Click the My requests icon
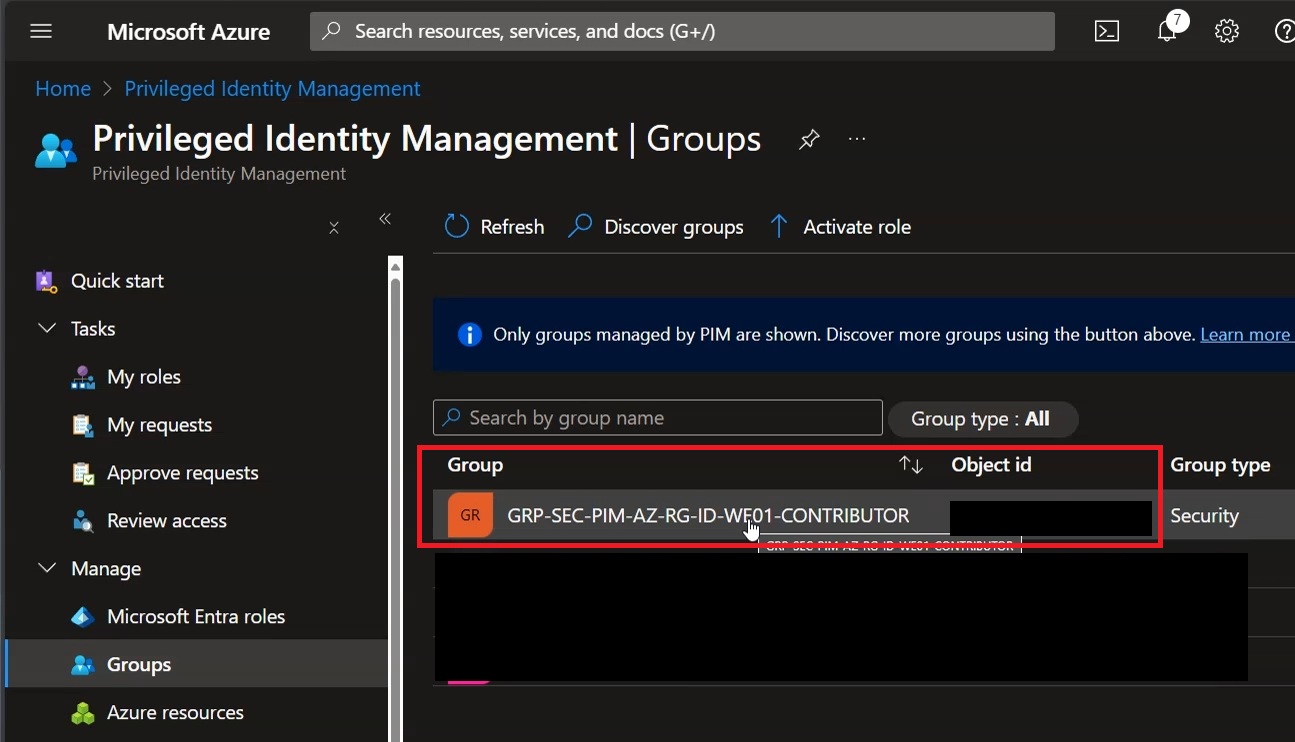1295x742 pixels. click(83, 425)
